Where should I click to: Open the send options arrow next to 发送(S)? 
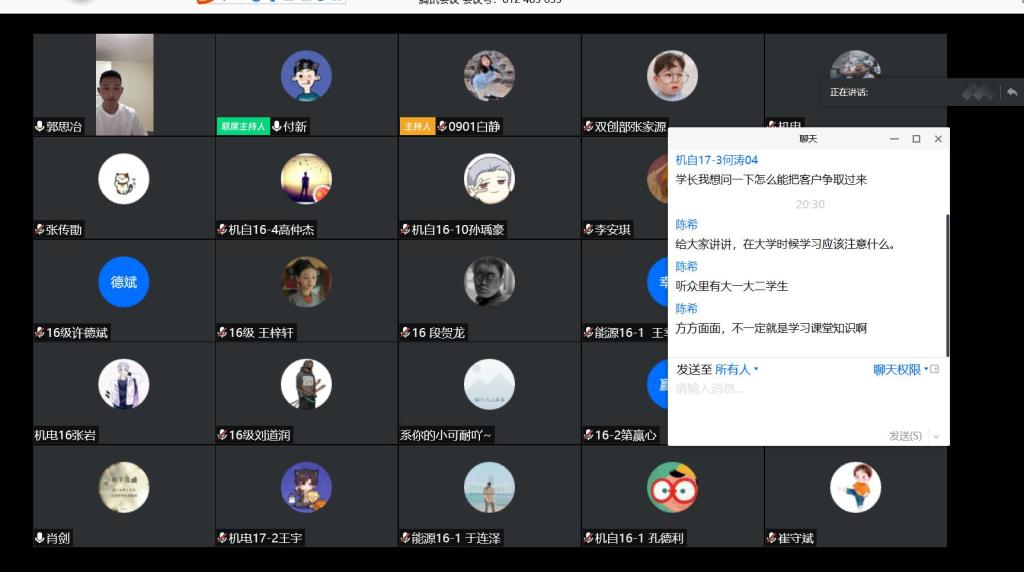pos(937,436)
